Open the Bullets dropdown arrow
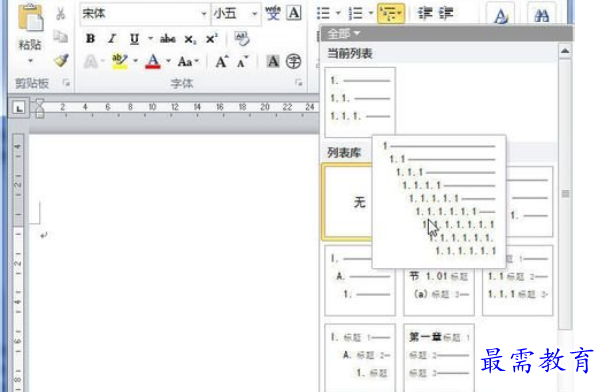 coord(338,13)
